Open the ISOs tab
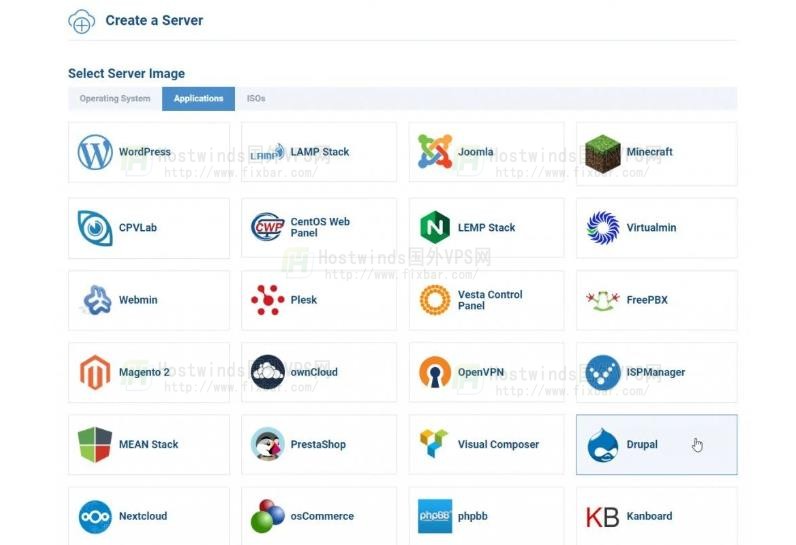The width and height of the screenshot is (796, 545). coord(256,98)
